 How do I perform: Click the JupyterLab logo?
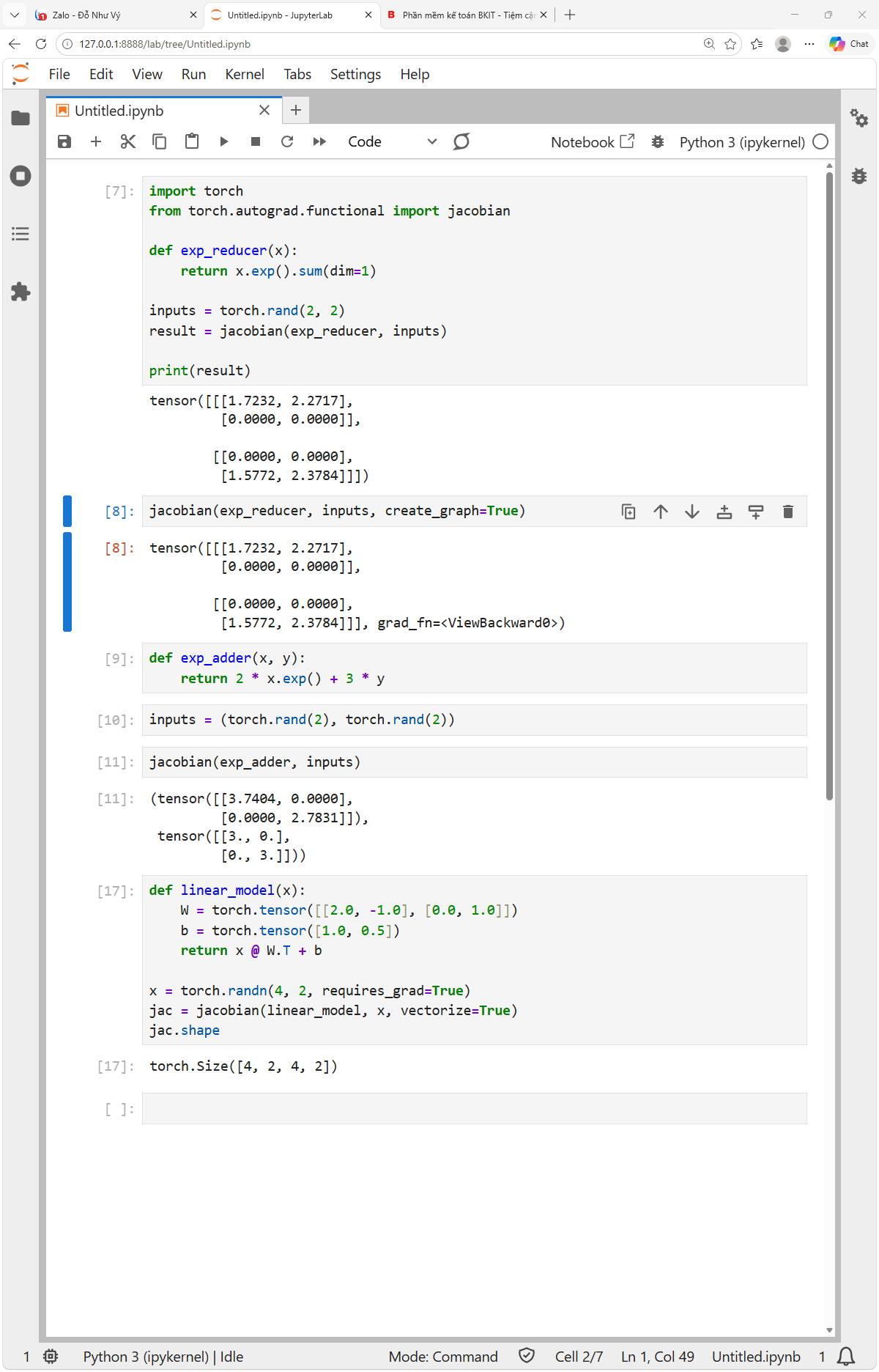21,73
